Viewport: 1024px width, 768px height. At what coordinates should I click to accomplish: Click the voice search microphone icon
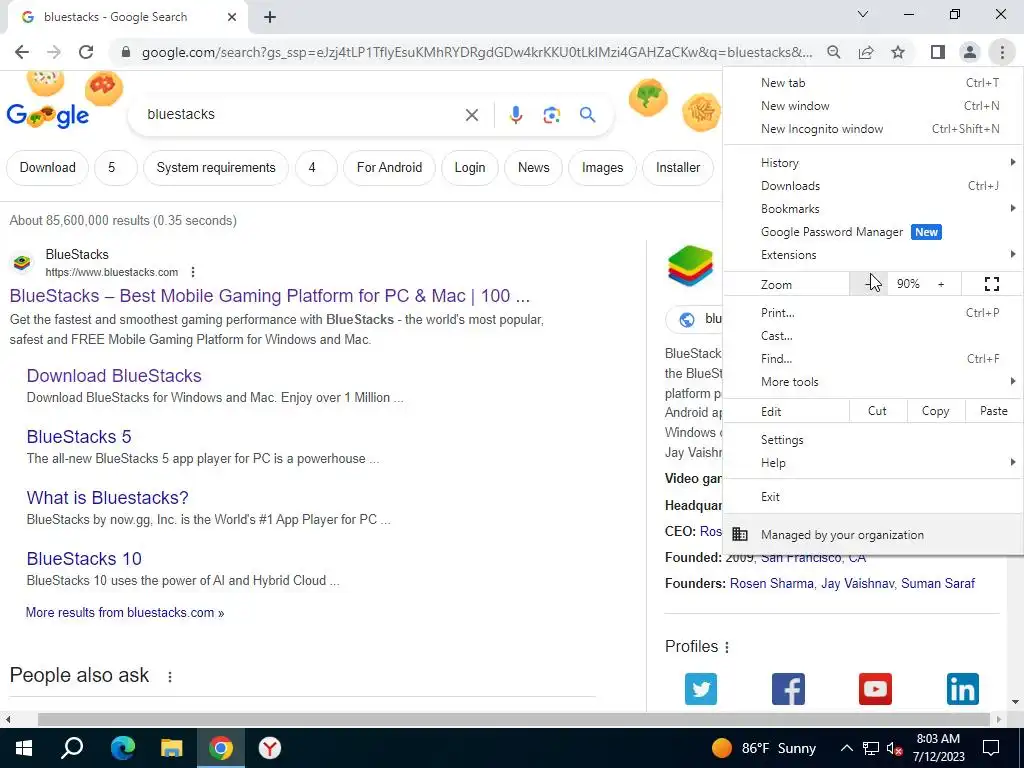click(x=515, y=115)
